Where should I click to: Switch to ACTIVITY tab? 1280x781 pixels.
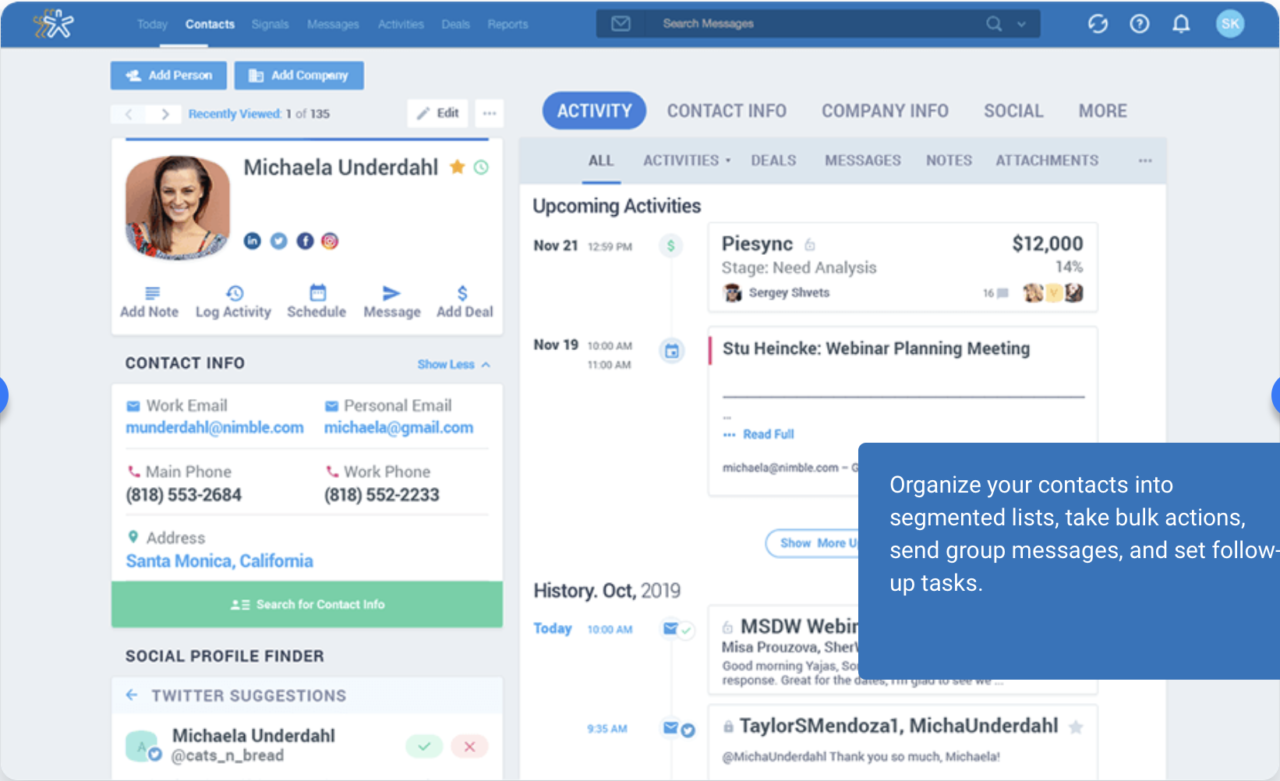point(594,111)
